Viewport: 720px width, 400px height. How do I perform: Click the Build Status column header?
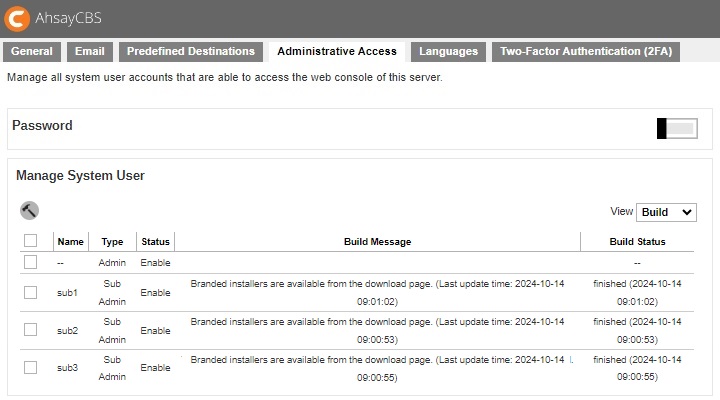[x=637, y=242]
